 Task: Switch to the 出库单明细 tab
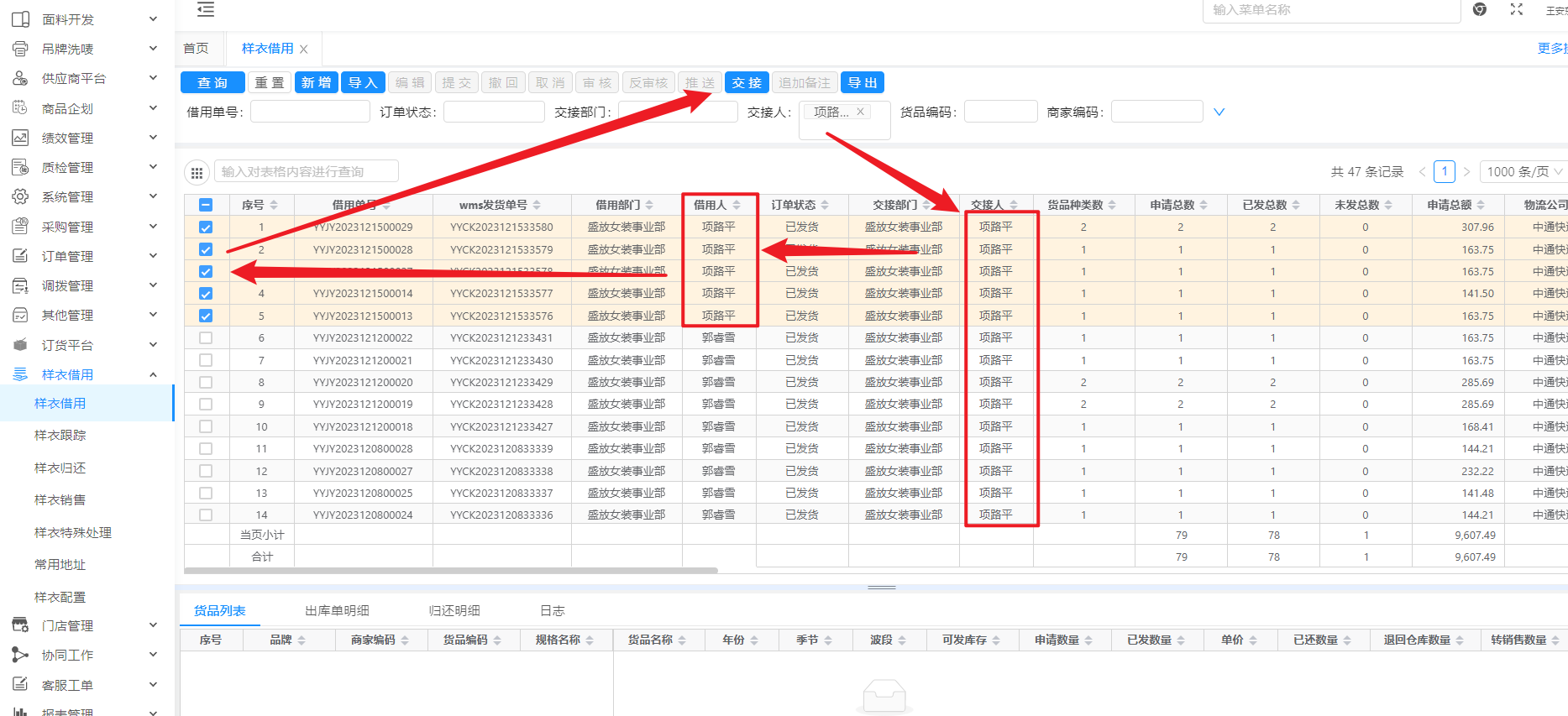(337, 611)
